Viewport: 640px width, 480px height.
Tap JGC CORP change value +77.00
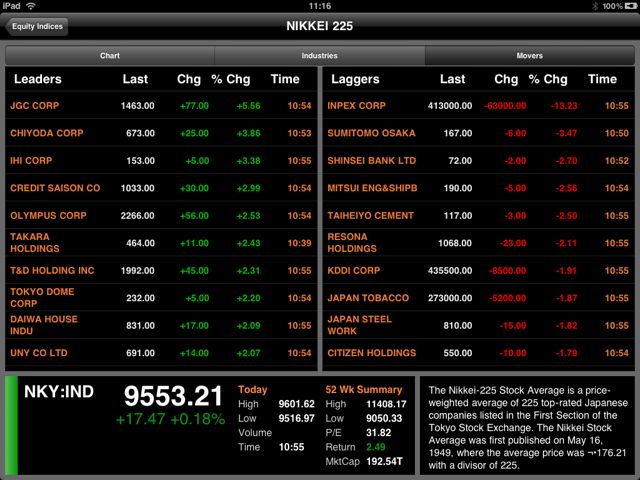tap(194, 106)
